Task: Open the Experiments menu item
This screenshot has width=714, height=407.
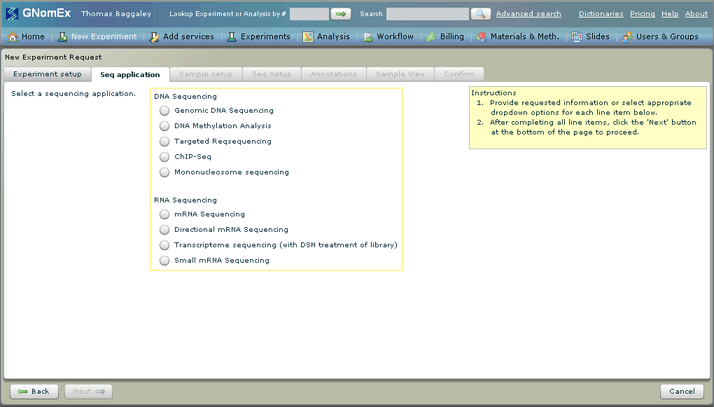Action: 259,37
